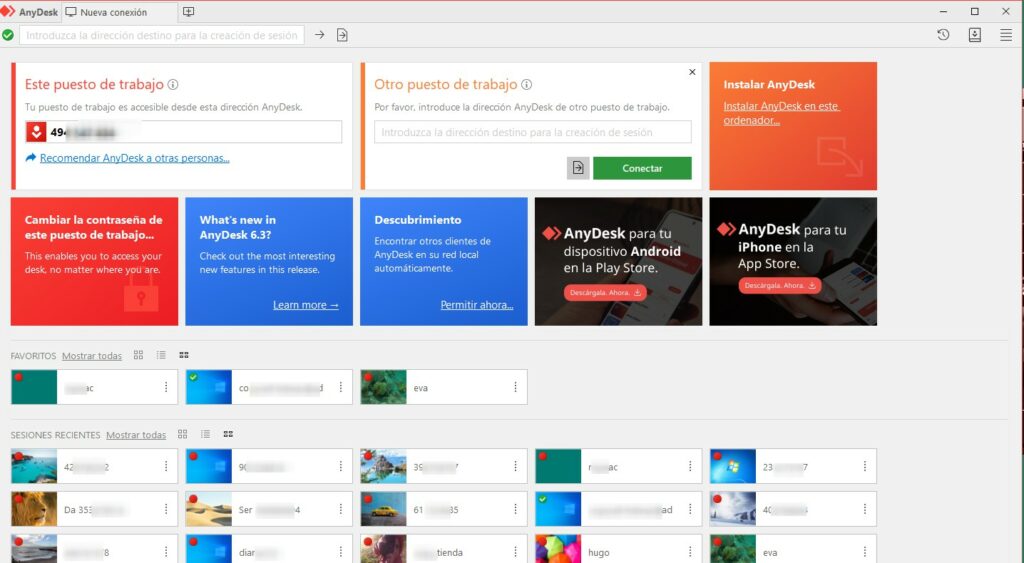Click Descárgala Ahora on the Android banner
Screen dimensions: 1024x563
[x=605, y=293]
